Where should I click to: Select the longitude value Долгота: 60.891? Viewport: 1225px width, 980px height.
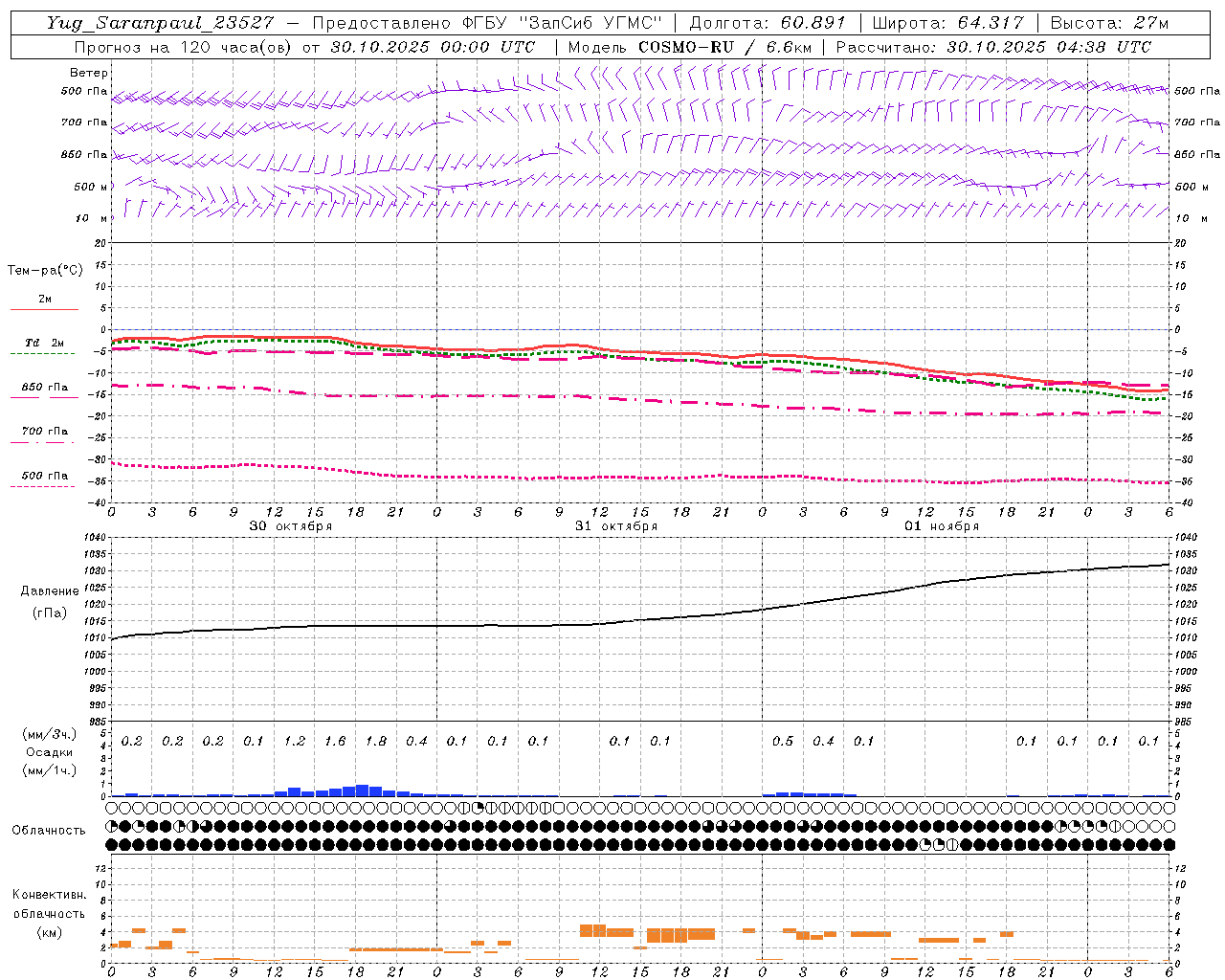point(768,23)
